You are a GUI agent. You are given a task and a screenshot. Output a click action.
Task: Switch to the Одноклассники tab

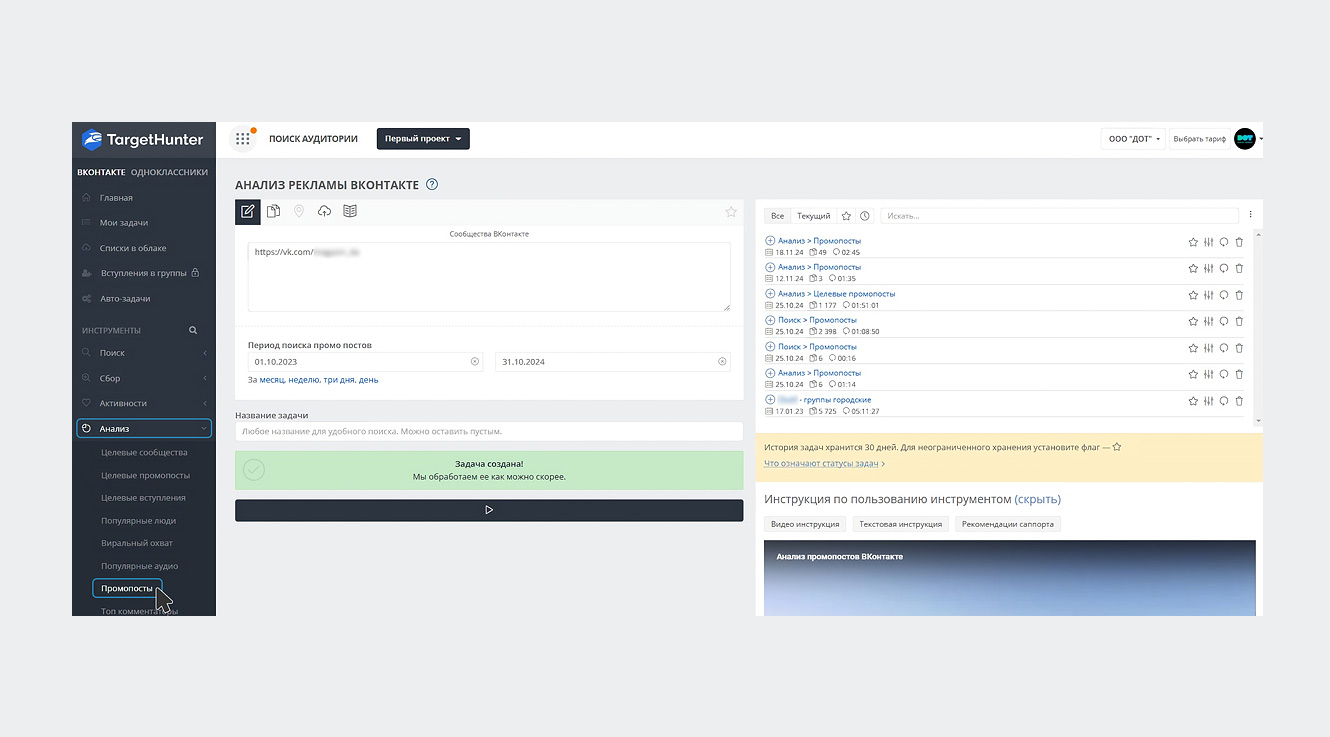[x=169, y=172]
